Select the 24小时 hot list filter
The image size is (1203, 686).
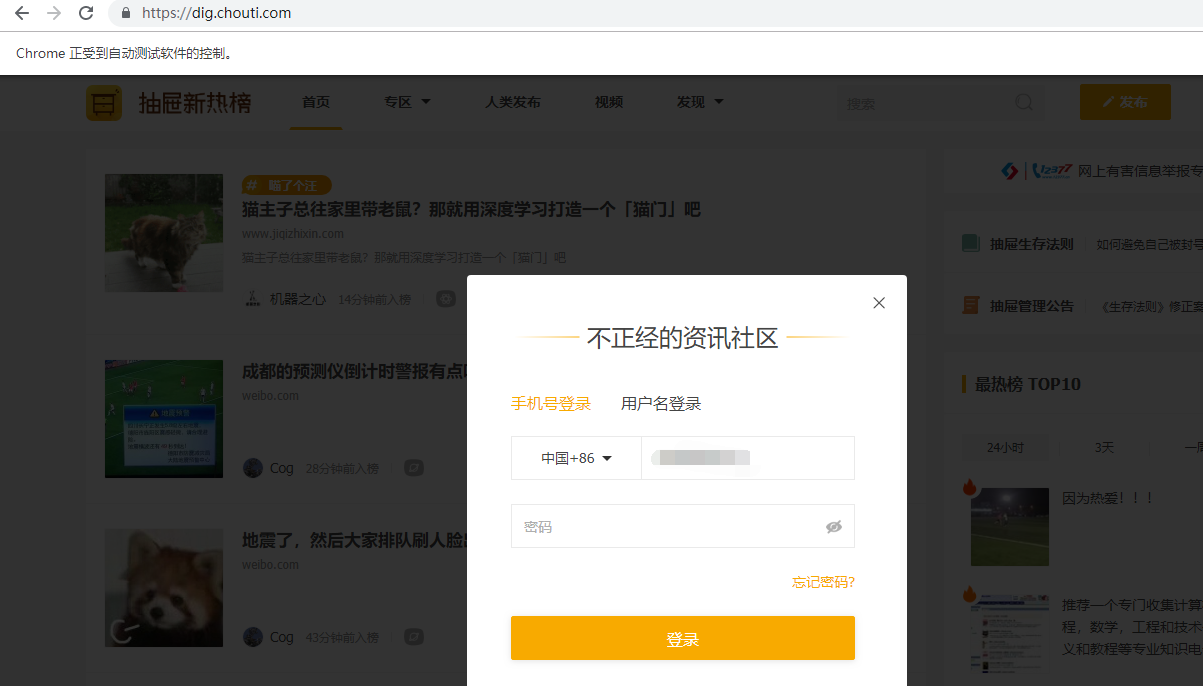(1005, 447)
